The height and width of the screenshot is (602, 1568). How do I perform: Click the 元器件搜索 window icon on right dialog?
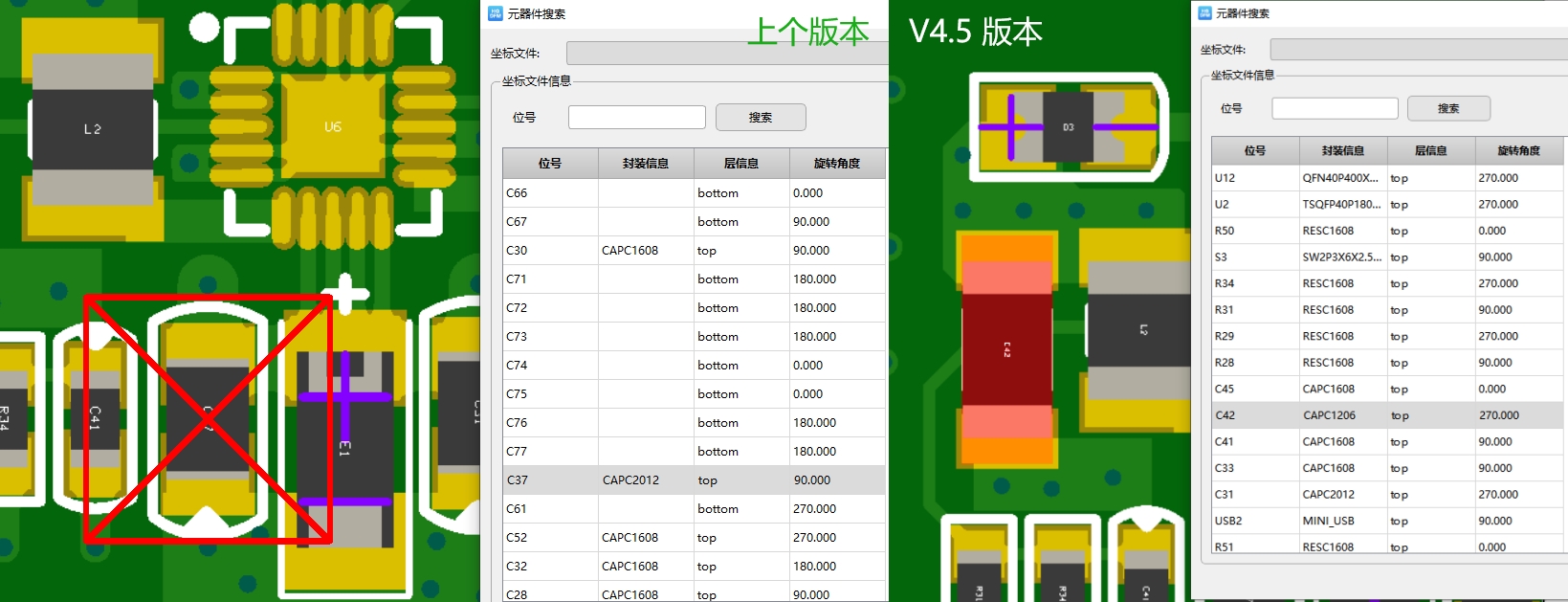click(x=1204, y=12)
